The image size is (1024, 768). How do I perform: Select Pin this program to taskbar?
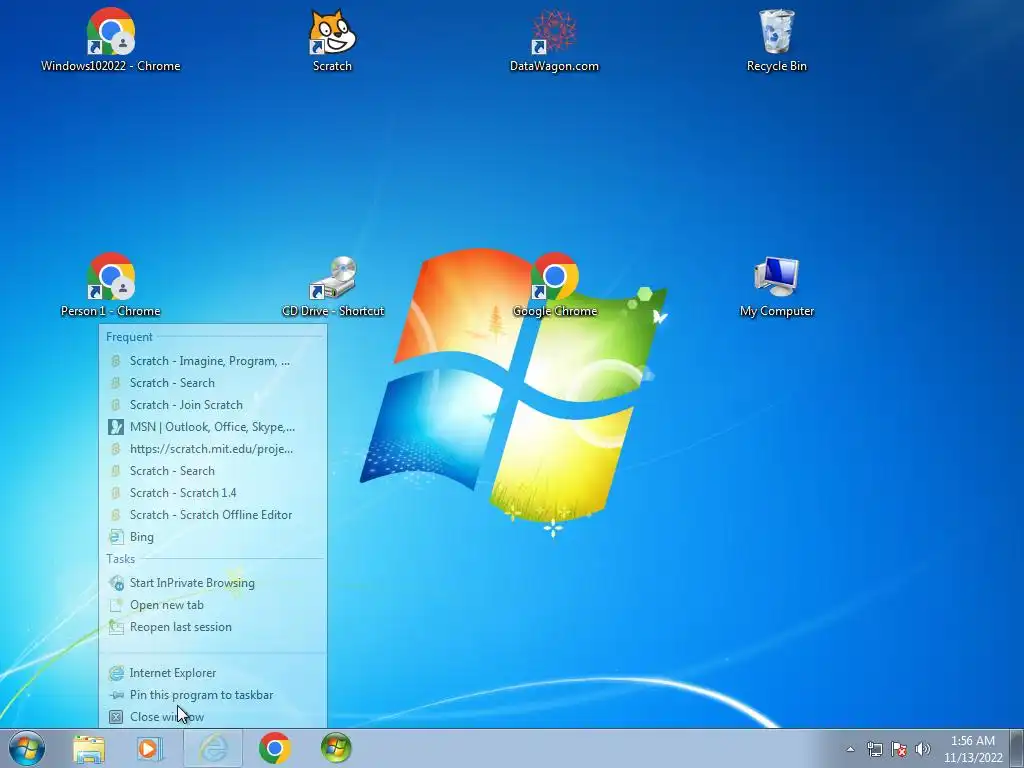[213, 695]
